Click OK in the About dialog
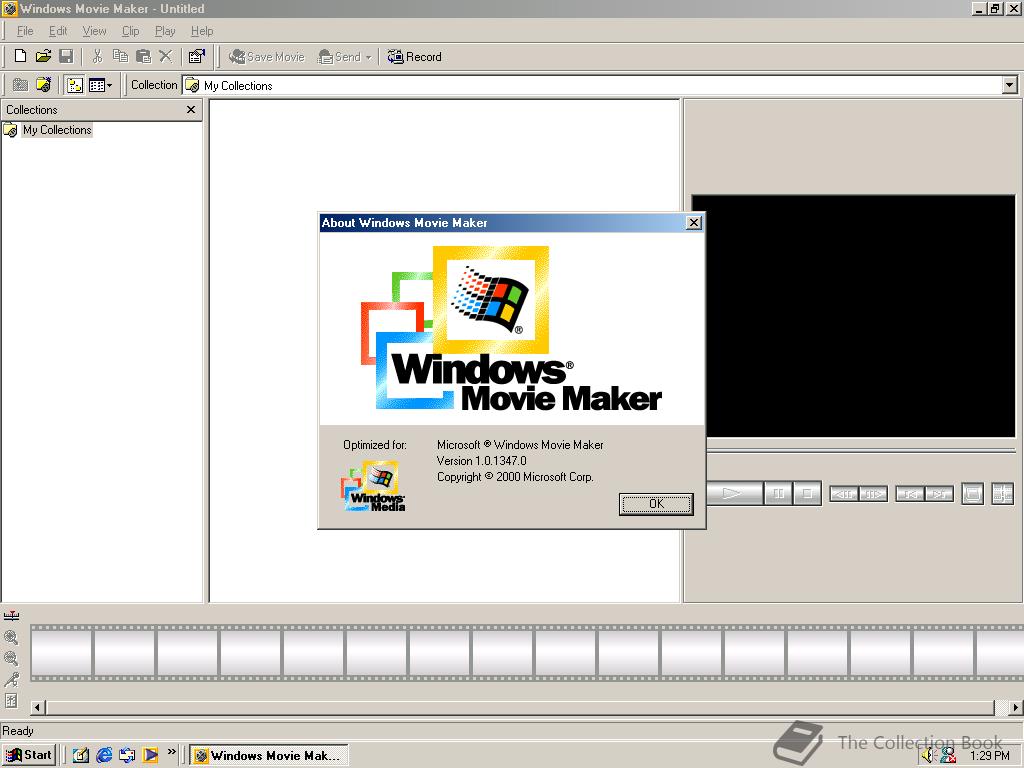 (656, 504)
